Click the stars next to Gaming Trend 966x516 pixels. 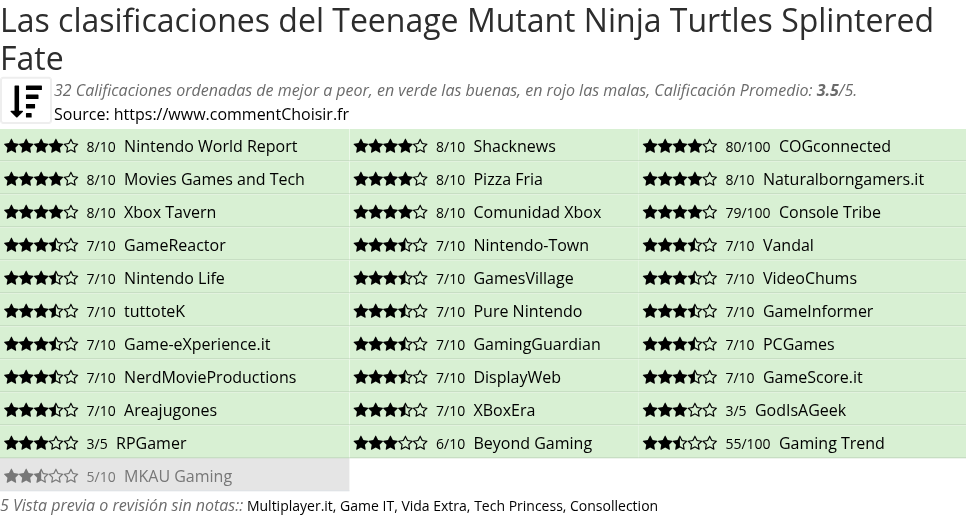tap(680, 443)
